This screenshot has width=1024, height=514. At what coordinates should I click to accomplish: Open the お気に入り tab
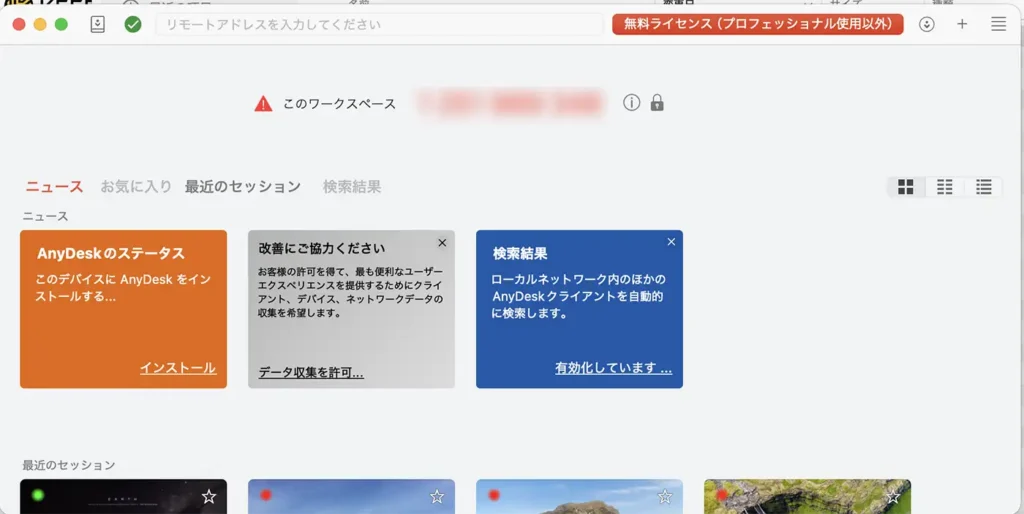136,187
